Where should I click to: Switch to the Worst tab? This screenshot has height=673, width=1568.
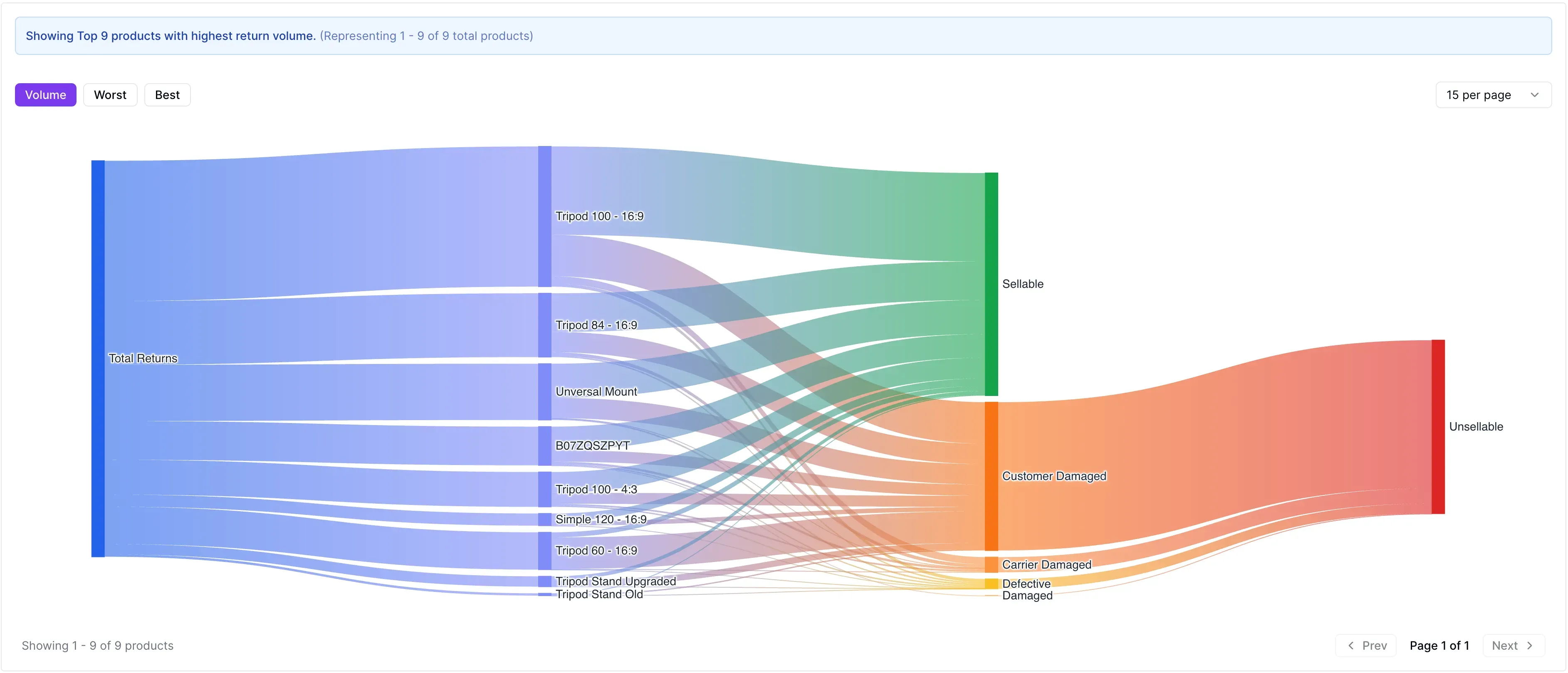pyautogui.click(x=110, y=95)
